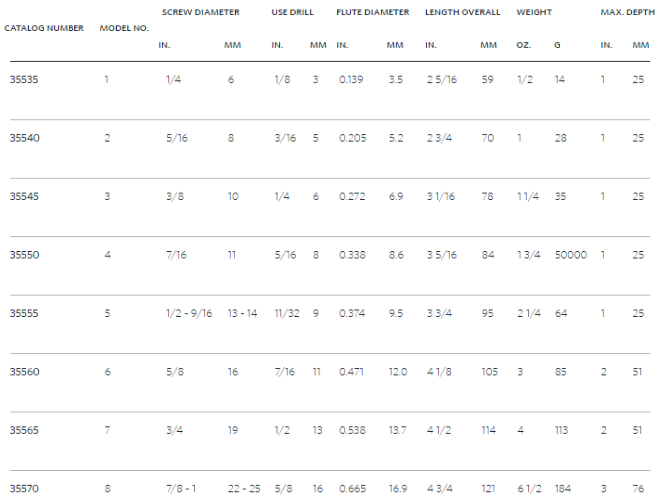Select catalog number 35545
The image size is (661, 500).
(24, 196)
